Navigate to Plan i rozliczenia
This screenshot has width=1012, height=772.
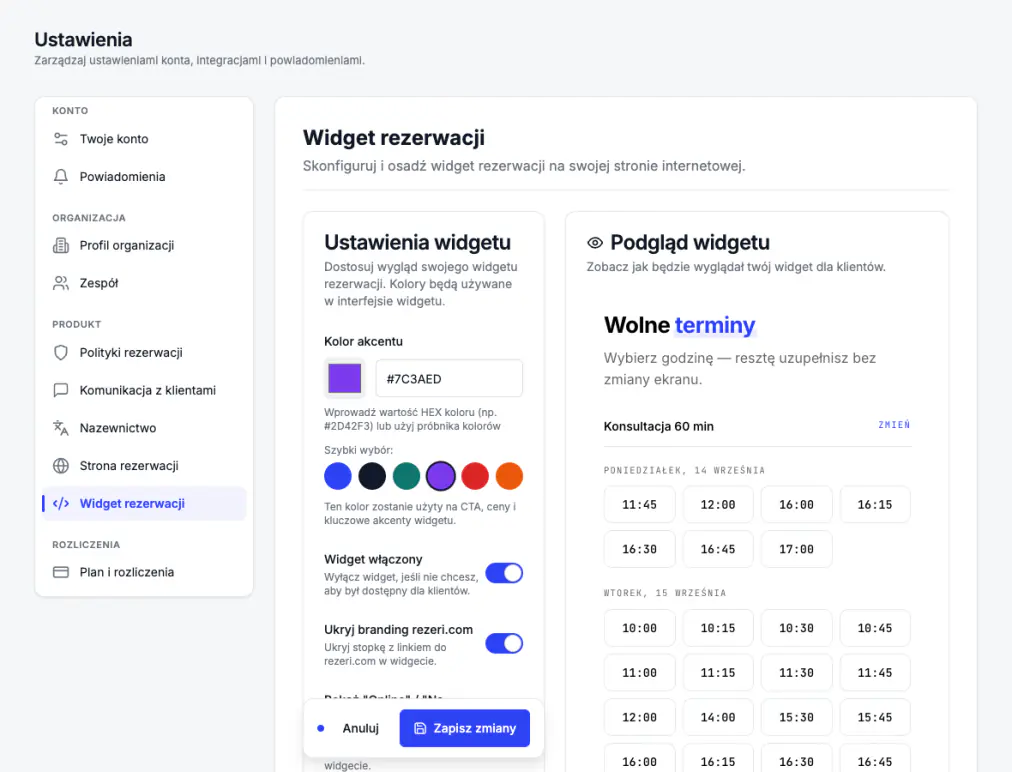144,572
